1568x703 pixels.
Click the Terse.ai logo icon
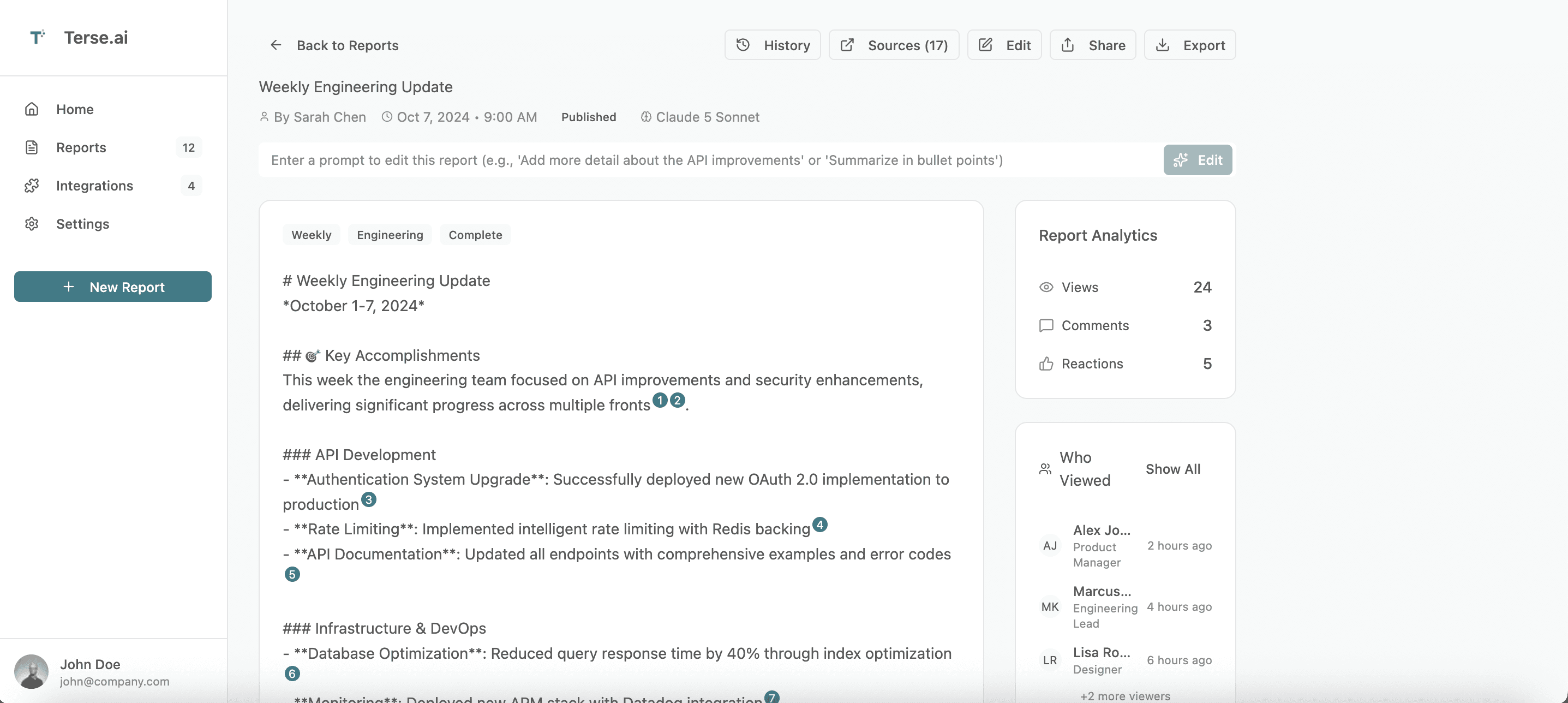point(37,37)
